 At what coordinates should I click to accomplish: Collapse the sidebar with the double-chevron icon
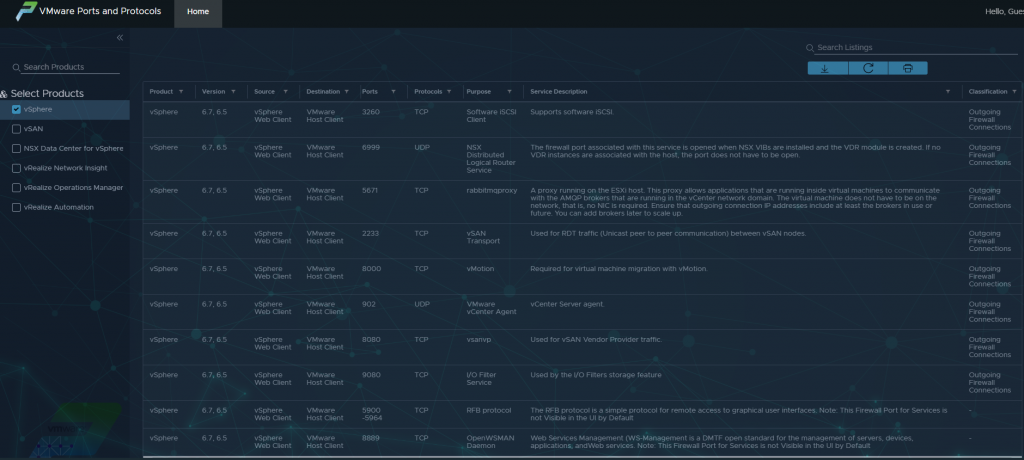[120, 37]
